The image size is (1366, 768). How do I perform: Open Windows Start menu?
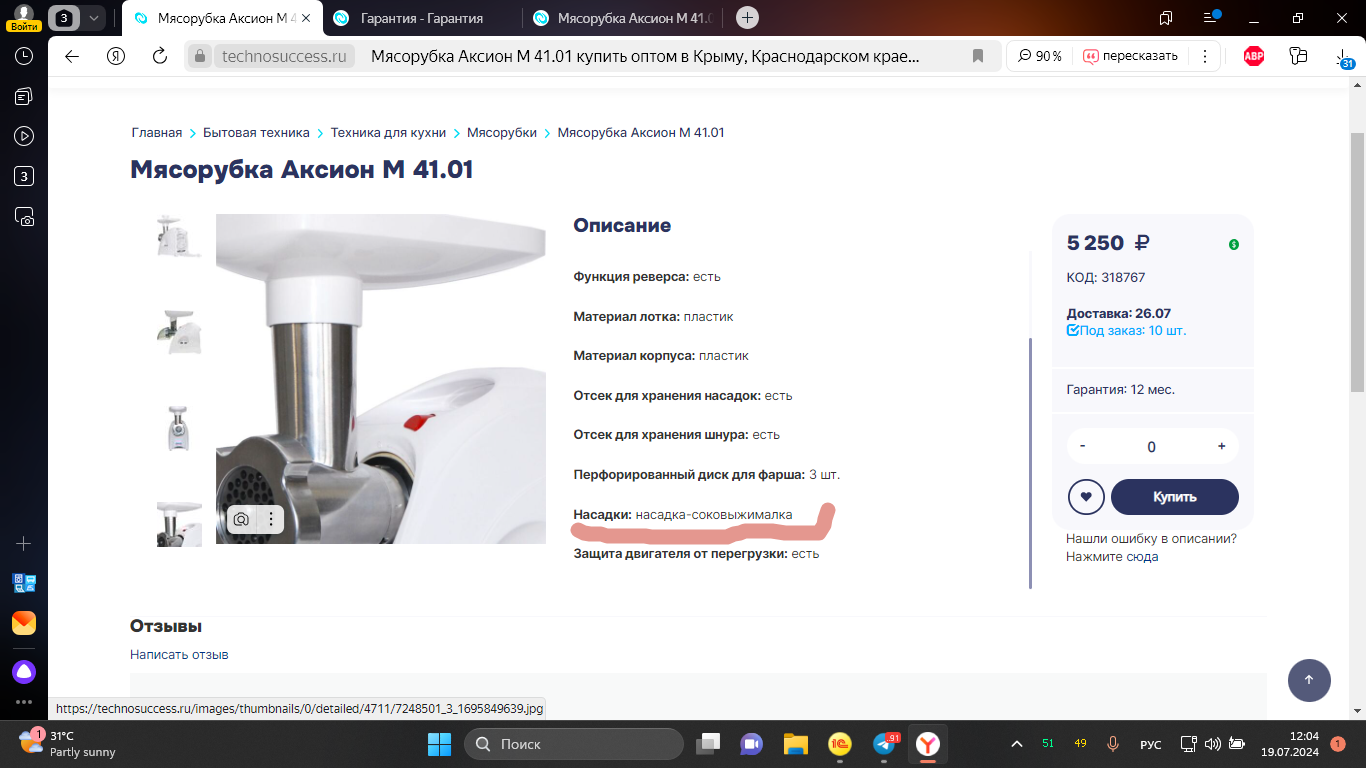point(439,744)
